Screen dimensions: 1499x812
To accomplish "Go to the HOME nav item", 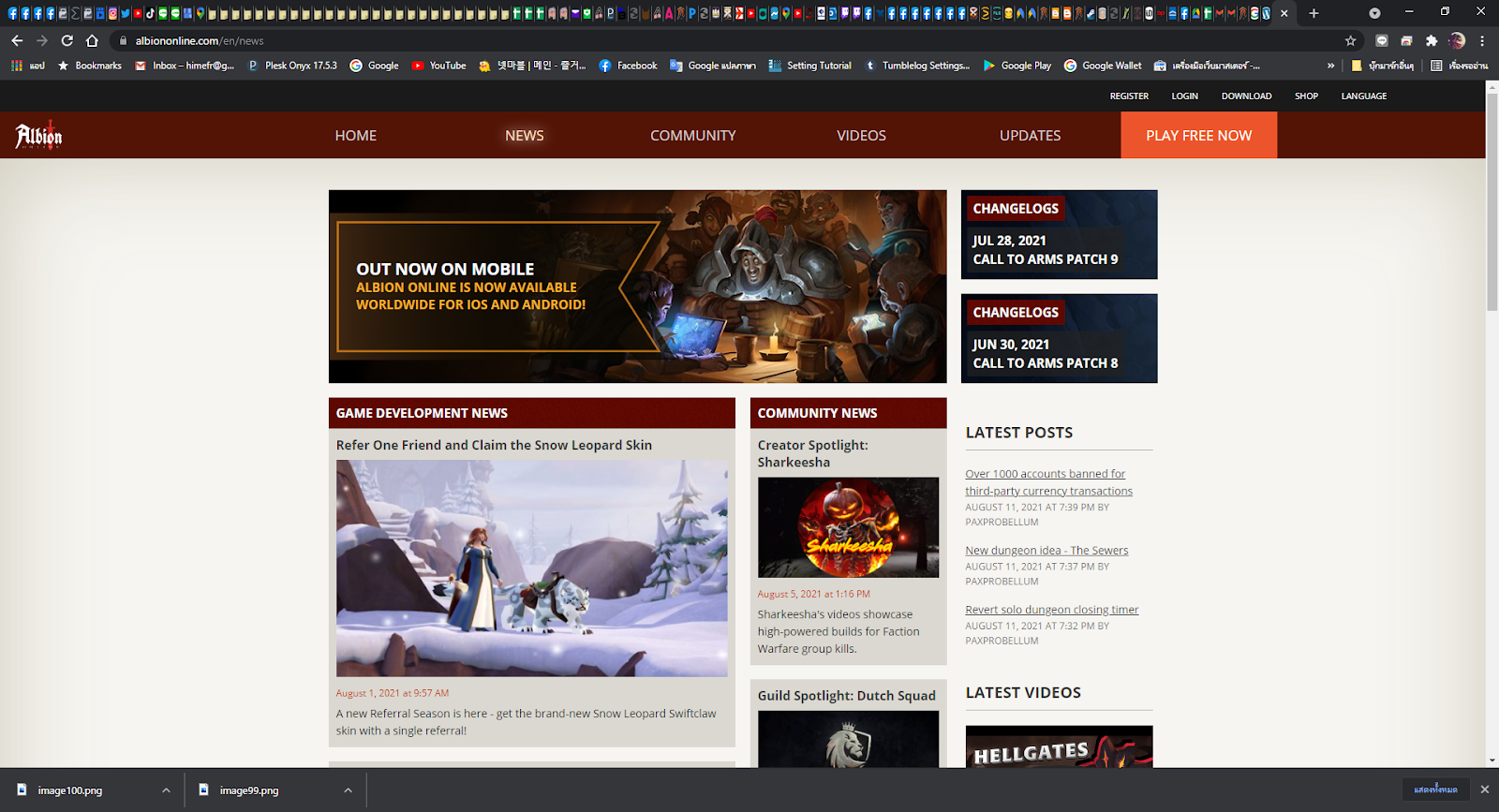I will [x=356, y=135].
